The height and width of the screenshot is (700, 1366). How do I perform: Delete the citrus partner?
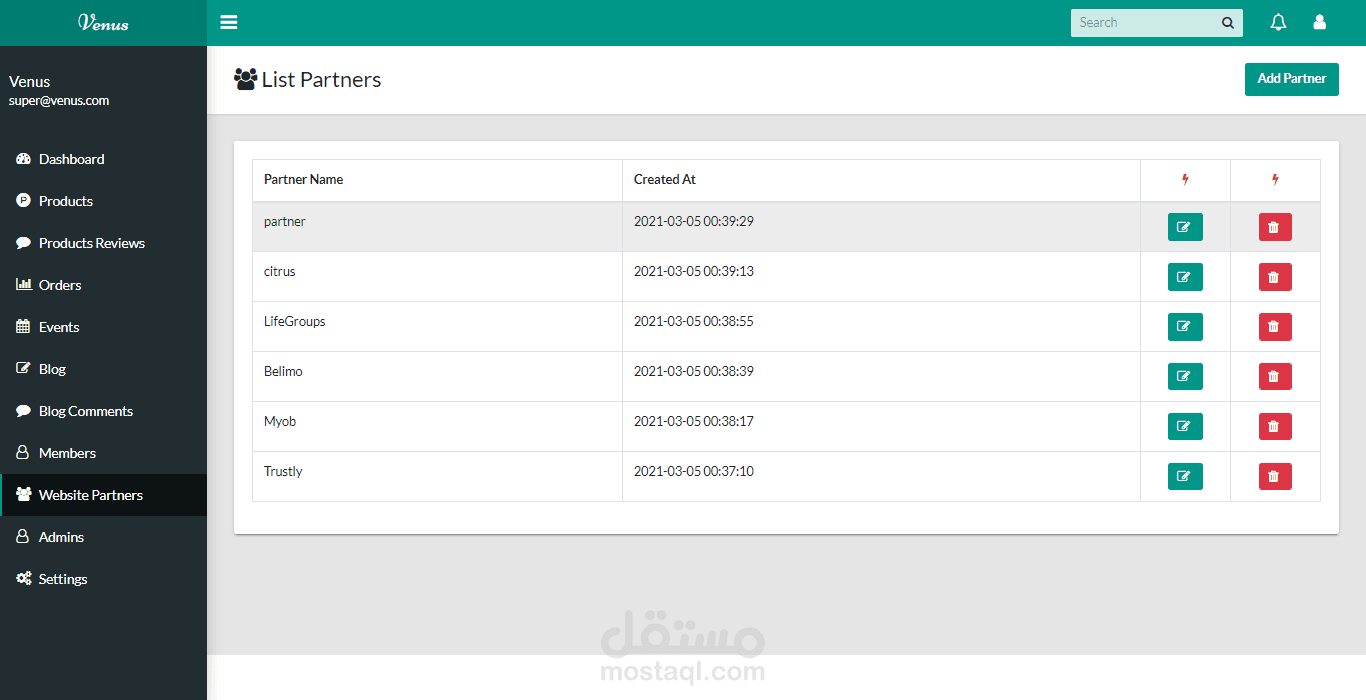[x=1275, y=277]
